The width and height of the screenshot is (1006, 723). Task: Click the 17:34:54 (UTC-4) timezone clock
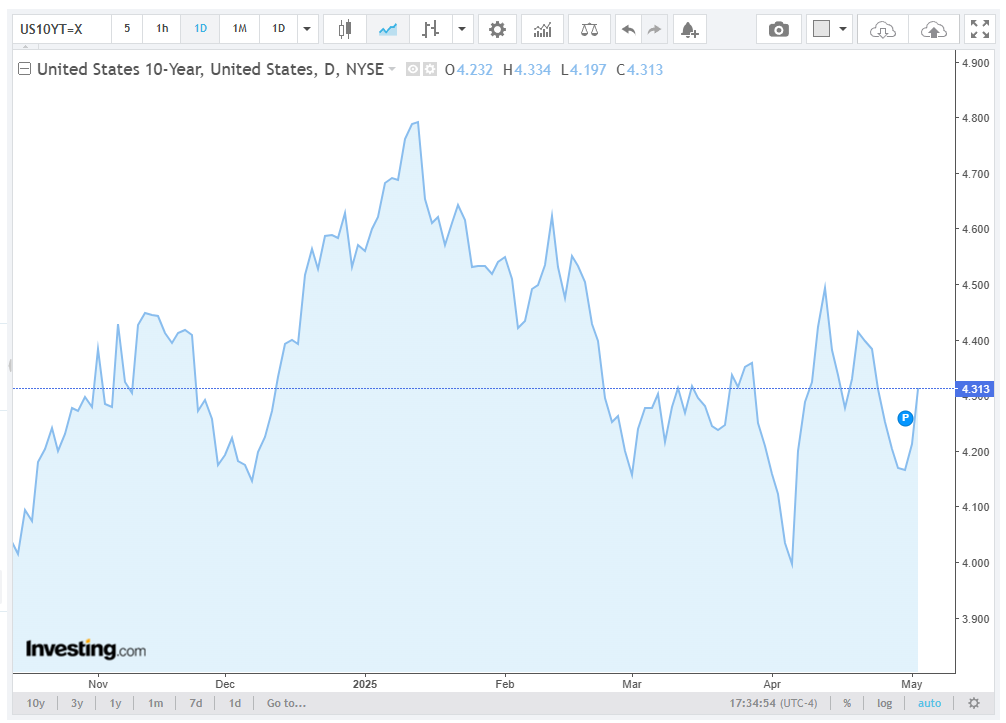tap(773, 703)
